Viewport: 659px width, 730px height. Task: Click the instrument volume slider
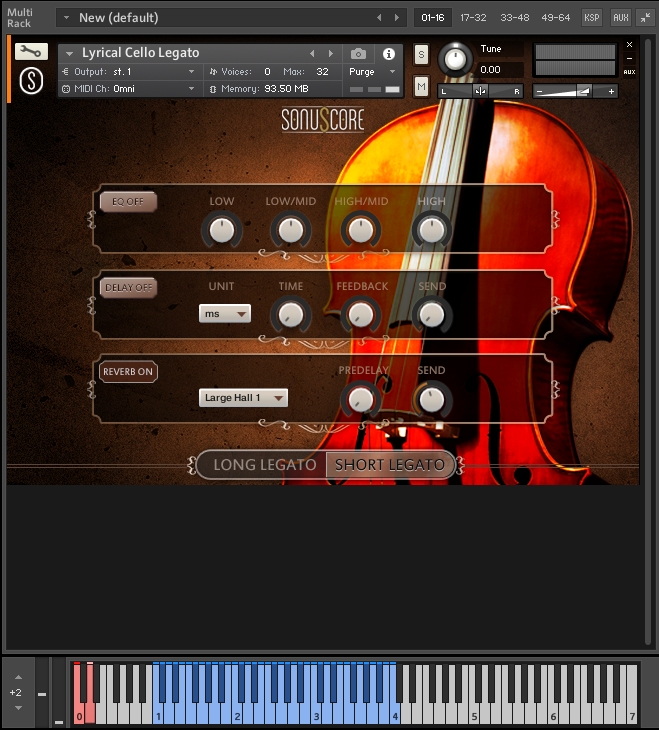575,91
